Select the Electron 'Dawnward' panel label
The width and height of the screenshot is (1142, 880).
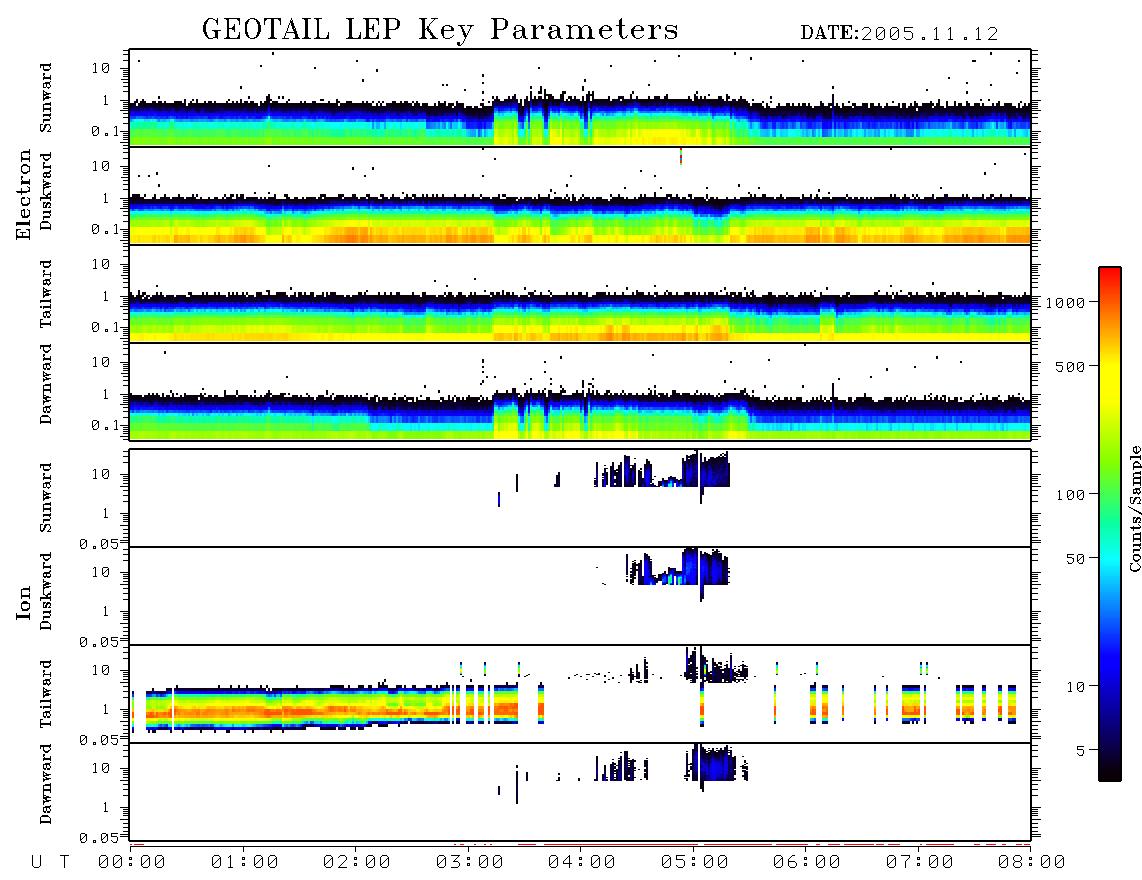46,385
